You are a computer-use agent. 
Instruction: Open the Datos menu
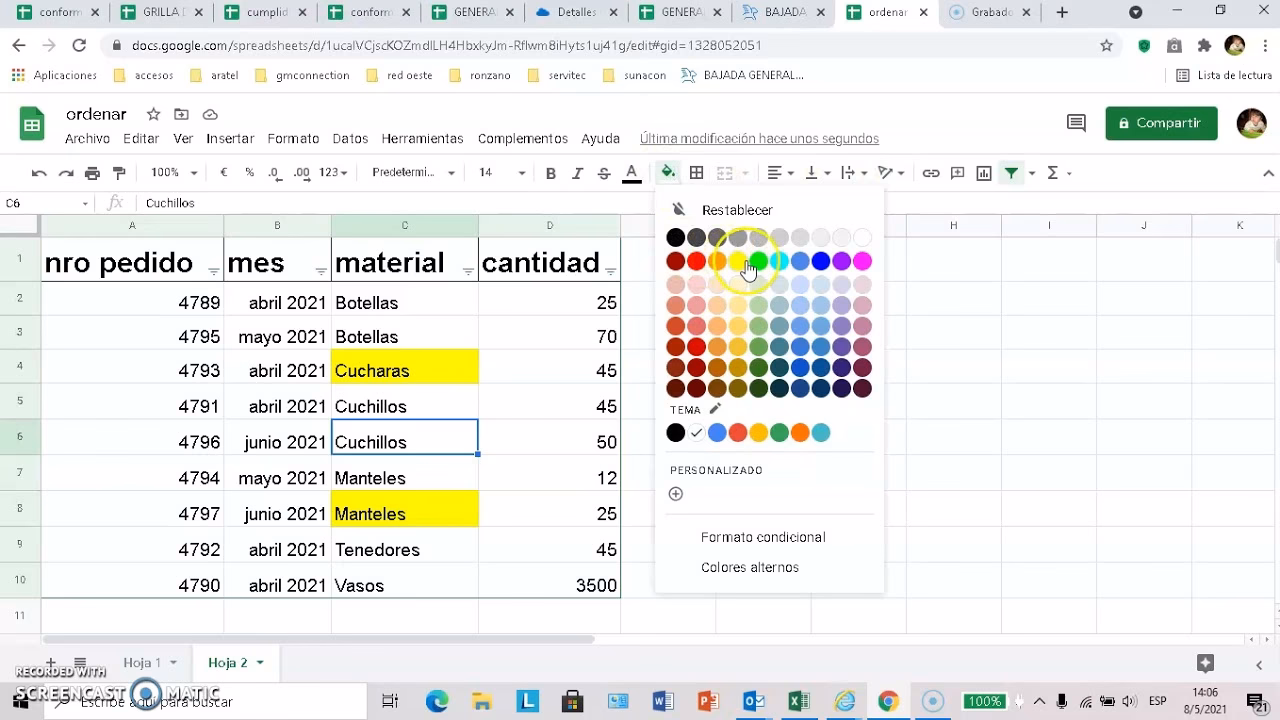[x=351, y=139]
